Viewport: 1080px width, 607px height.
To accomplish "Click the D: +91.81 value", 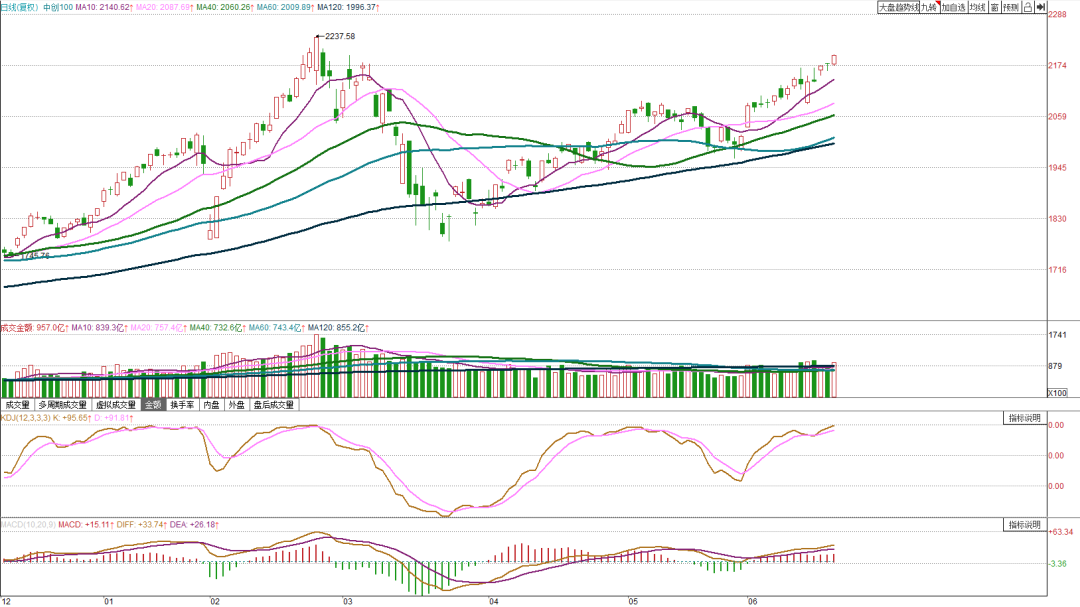I will [x=114, y=418].
